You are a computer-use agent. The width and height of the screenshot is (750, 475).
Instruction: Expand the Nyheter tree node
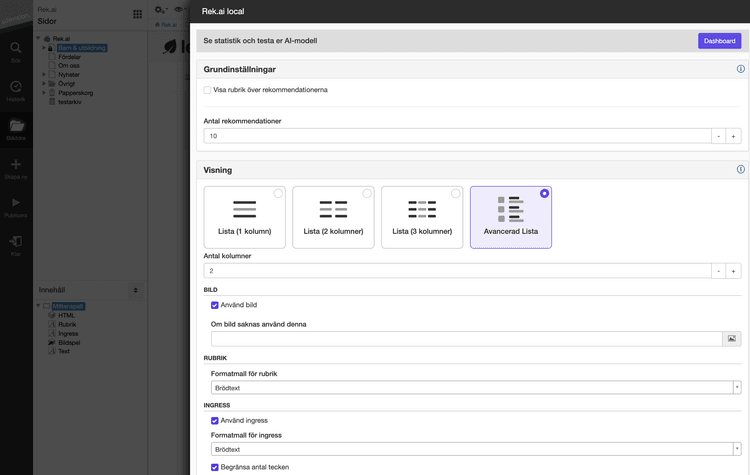pos(44,75)
